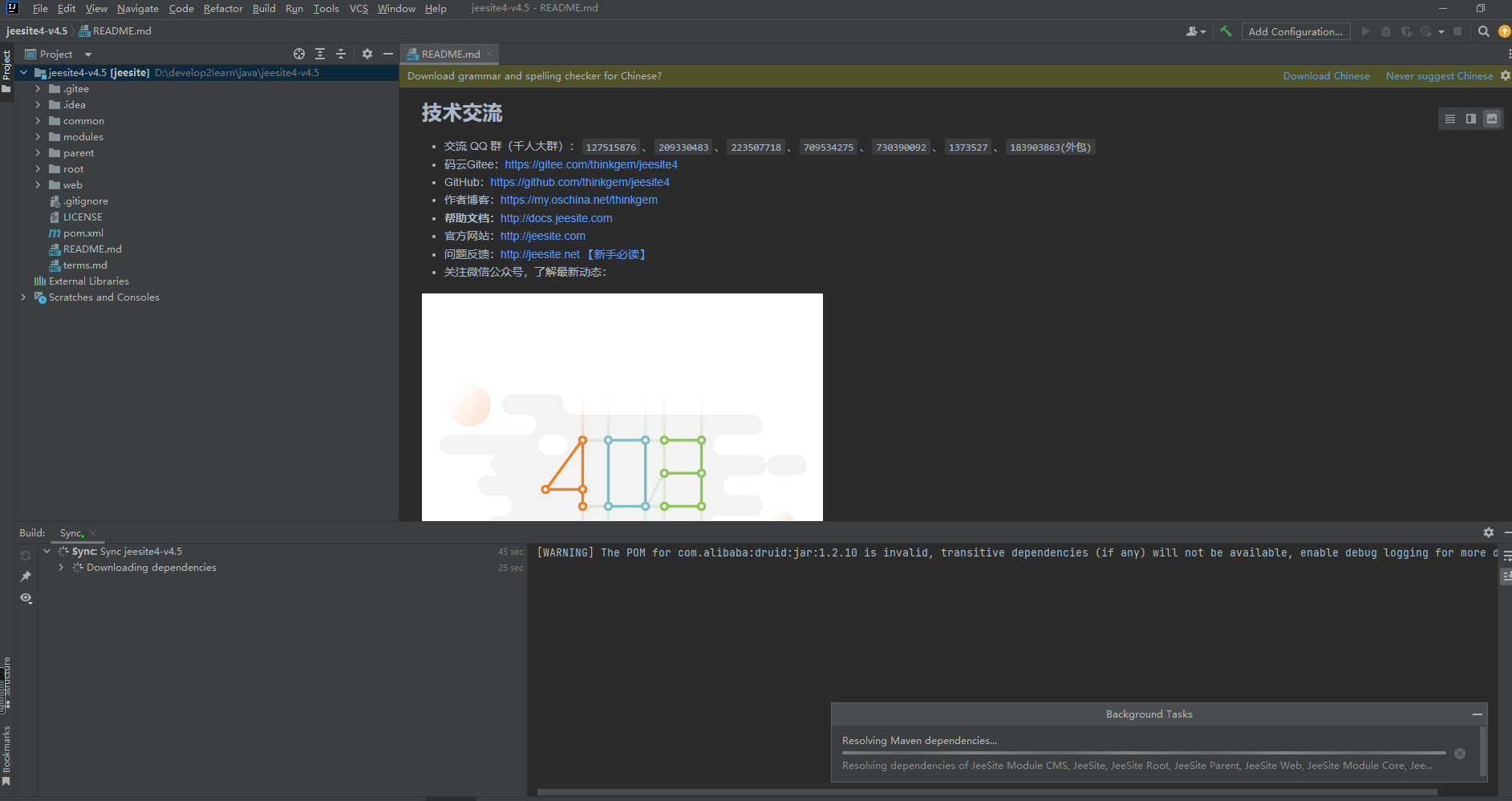The height and width of the screenshot is (801, 1512).
Task: Expand the .idea folder
Action: click(x=38, y=105)
